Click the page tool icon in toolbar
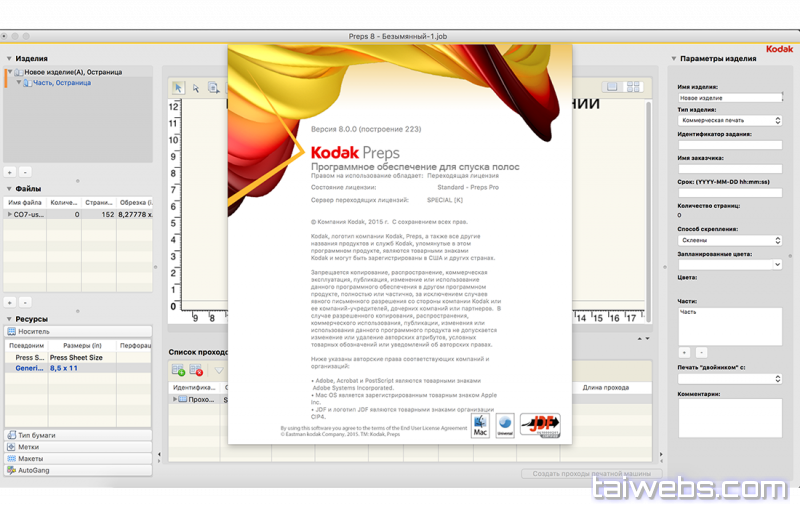800x516 pixels. 214,88
